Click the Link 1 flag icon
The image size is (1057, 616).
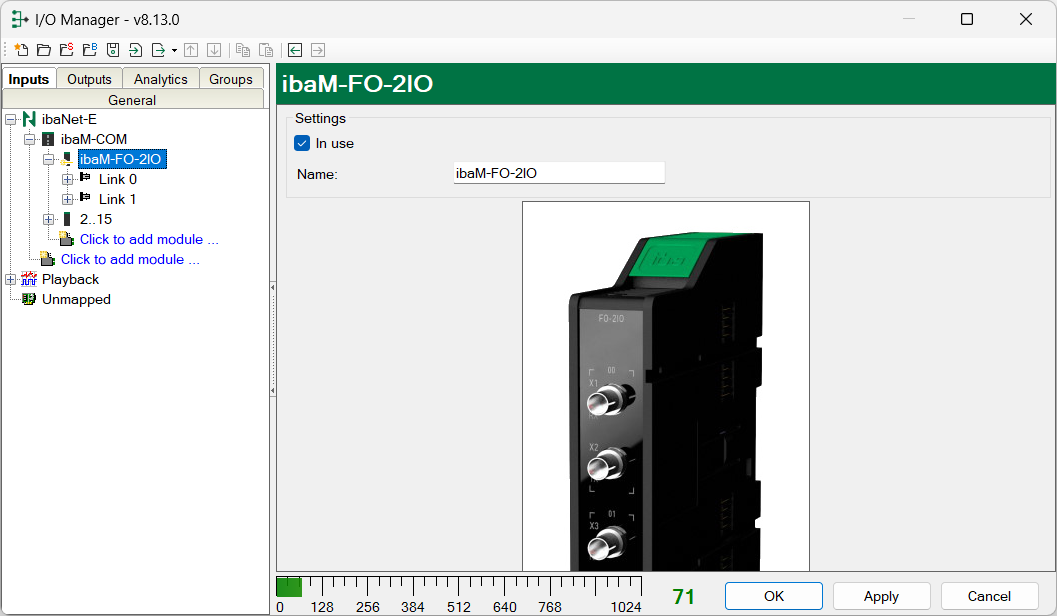[85, 197]
